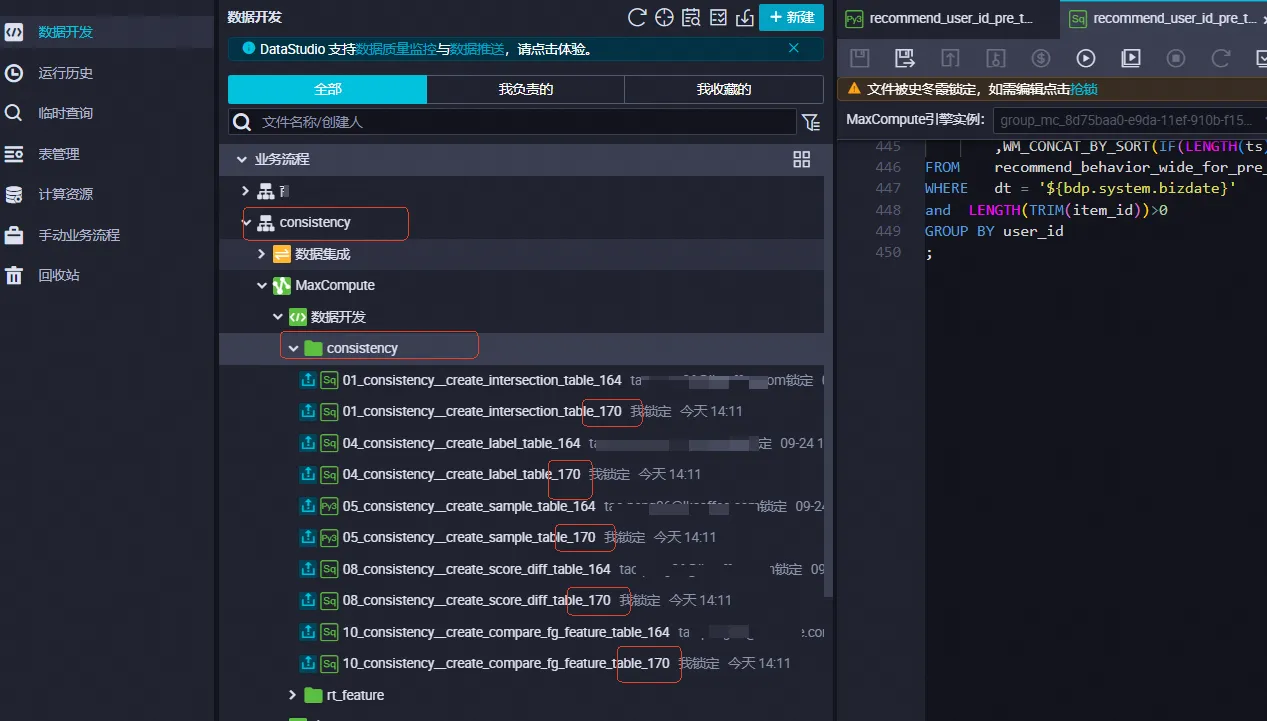1267x721 pixels.
Task: Click the locate target icon in panel header
Action: click(664, 17)
